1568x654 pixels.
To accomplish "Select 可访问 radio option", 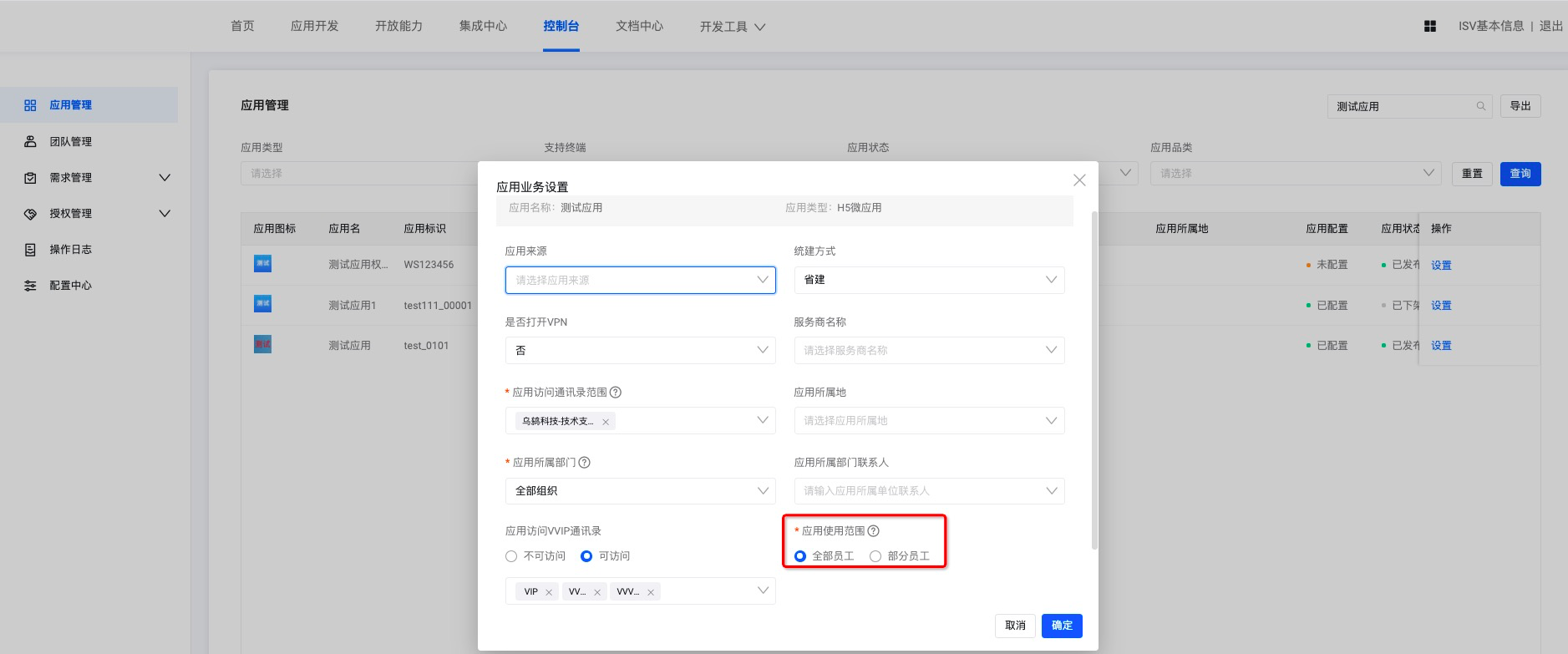I will 586,556.
